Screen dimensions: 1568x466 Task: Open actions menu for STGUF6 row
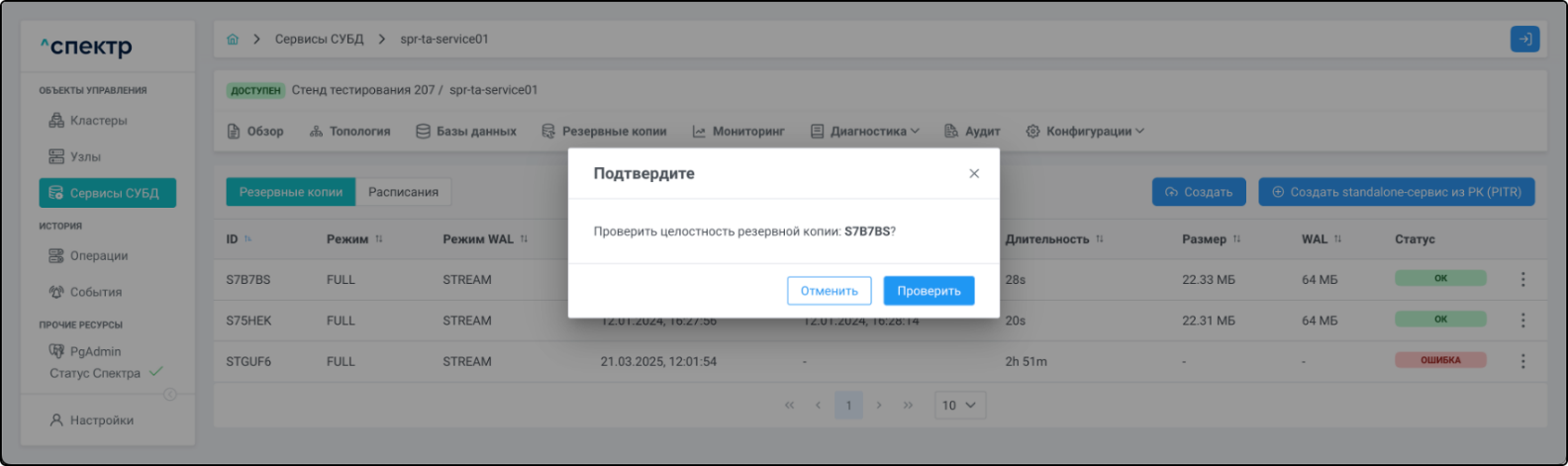pos(1522,361)
